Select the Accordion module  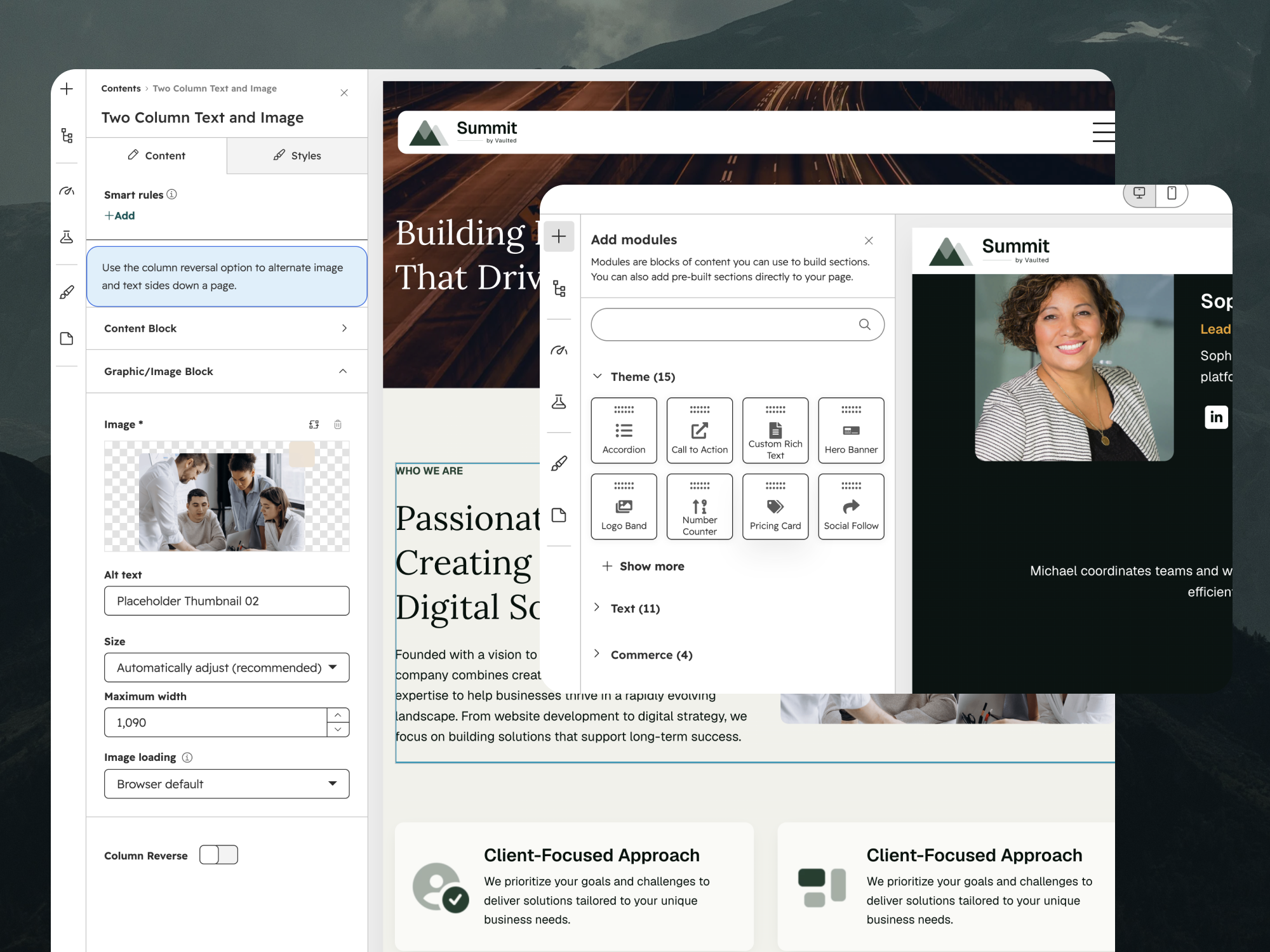click(x=624, y=430)
